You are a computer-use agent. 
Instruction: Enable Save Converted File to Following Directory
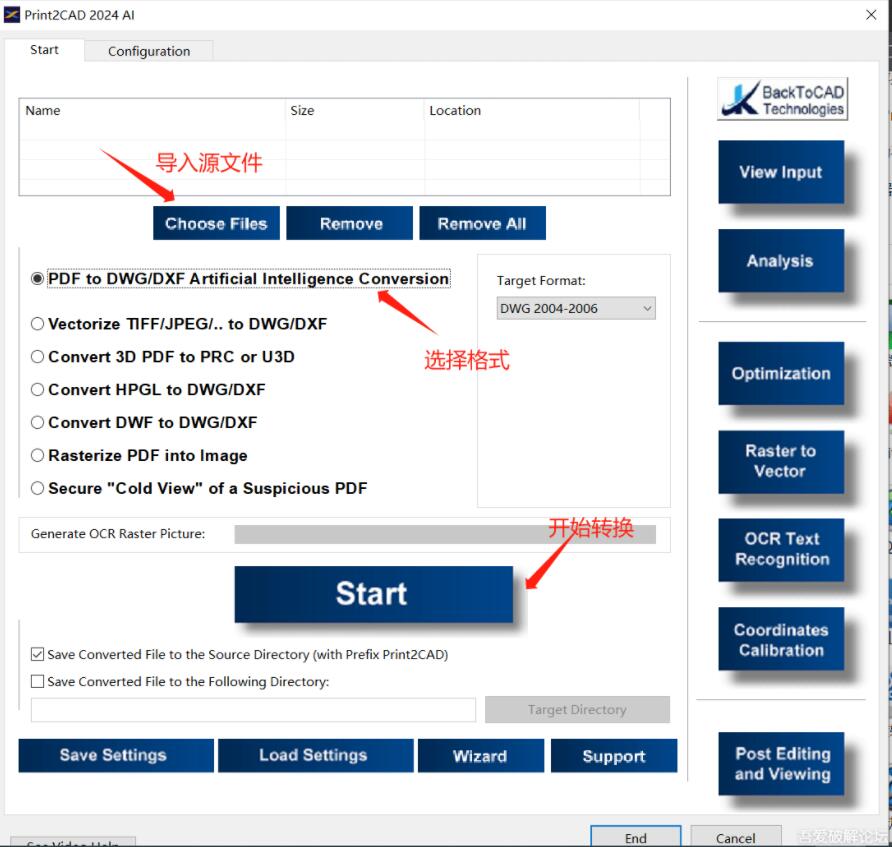(38, 682)
